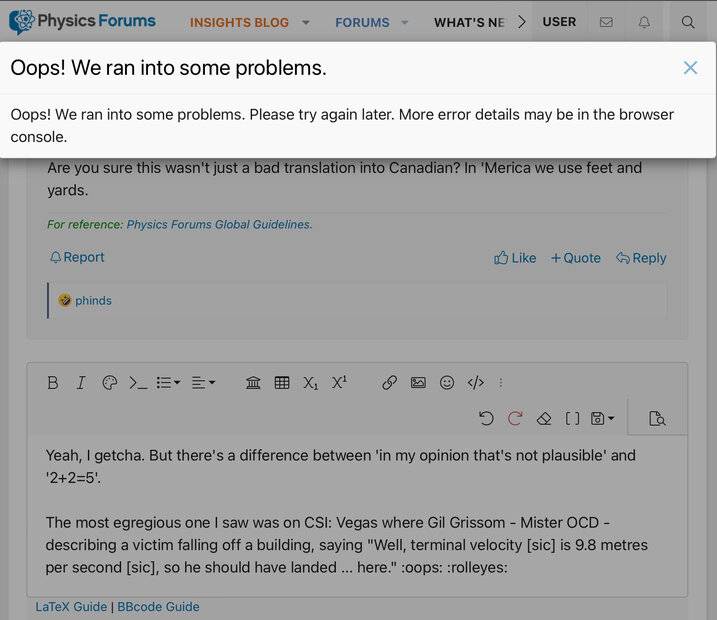This screenshot has width=717, height=620.
Task: Insert a table into the reply
Action: tap(282, 382)
